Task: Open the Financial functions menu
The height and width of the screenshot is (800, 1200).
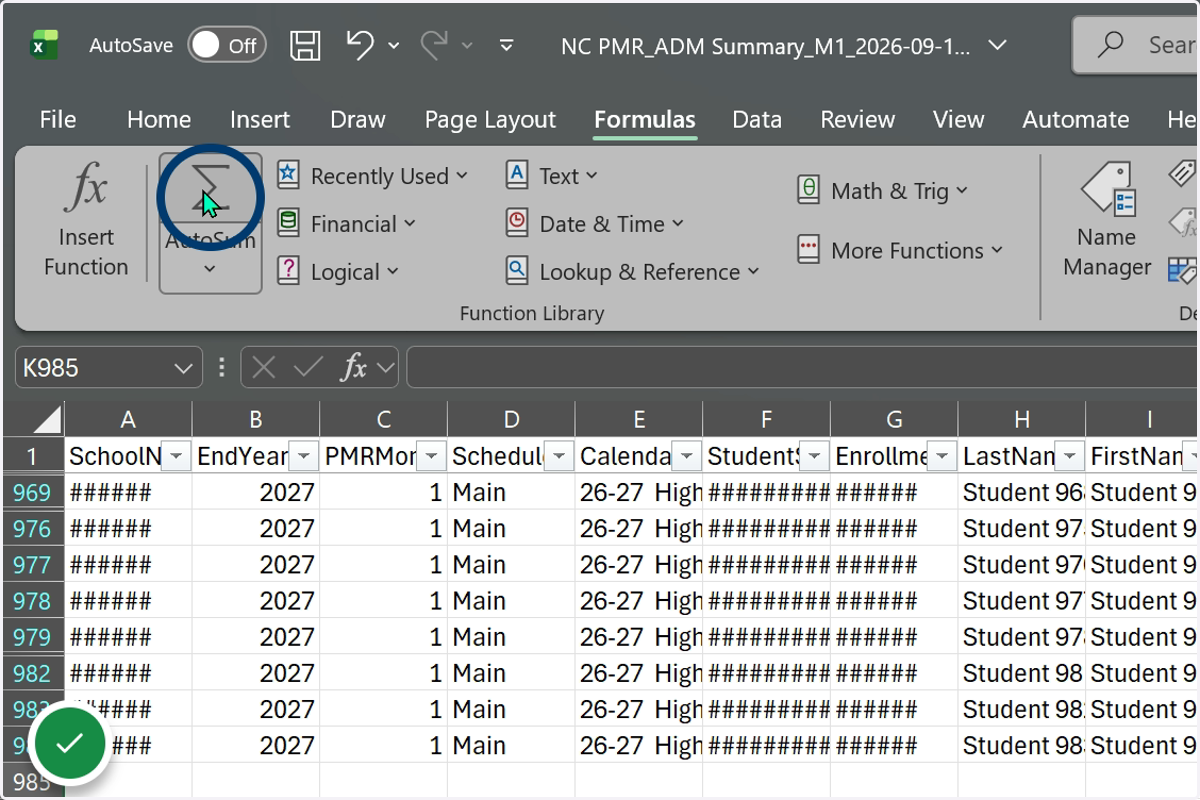Action: point(346,224)
